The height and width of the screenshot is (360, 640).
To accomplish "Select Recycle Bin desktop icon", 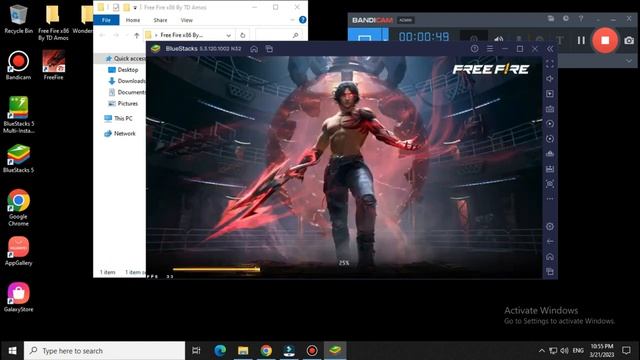I will coord(18,19).
